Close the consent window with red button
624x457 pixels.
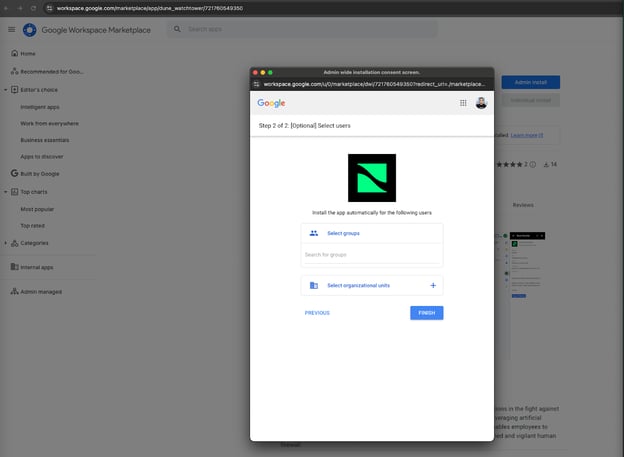(255, 72)
